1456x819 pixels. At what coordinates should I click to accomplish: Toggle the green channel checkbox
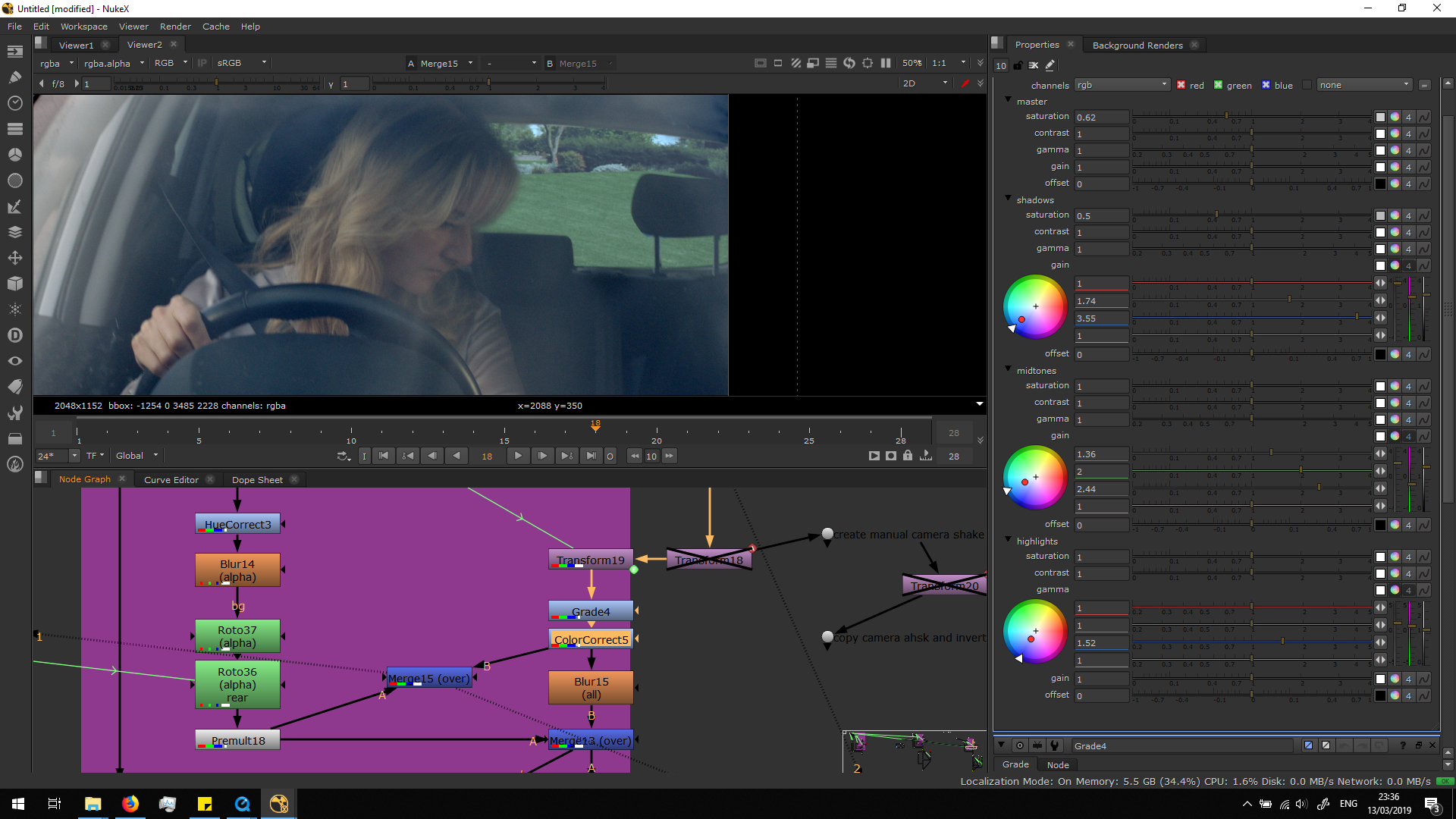(1218, 85)
